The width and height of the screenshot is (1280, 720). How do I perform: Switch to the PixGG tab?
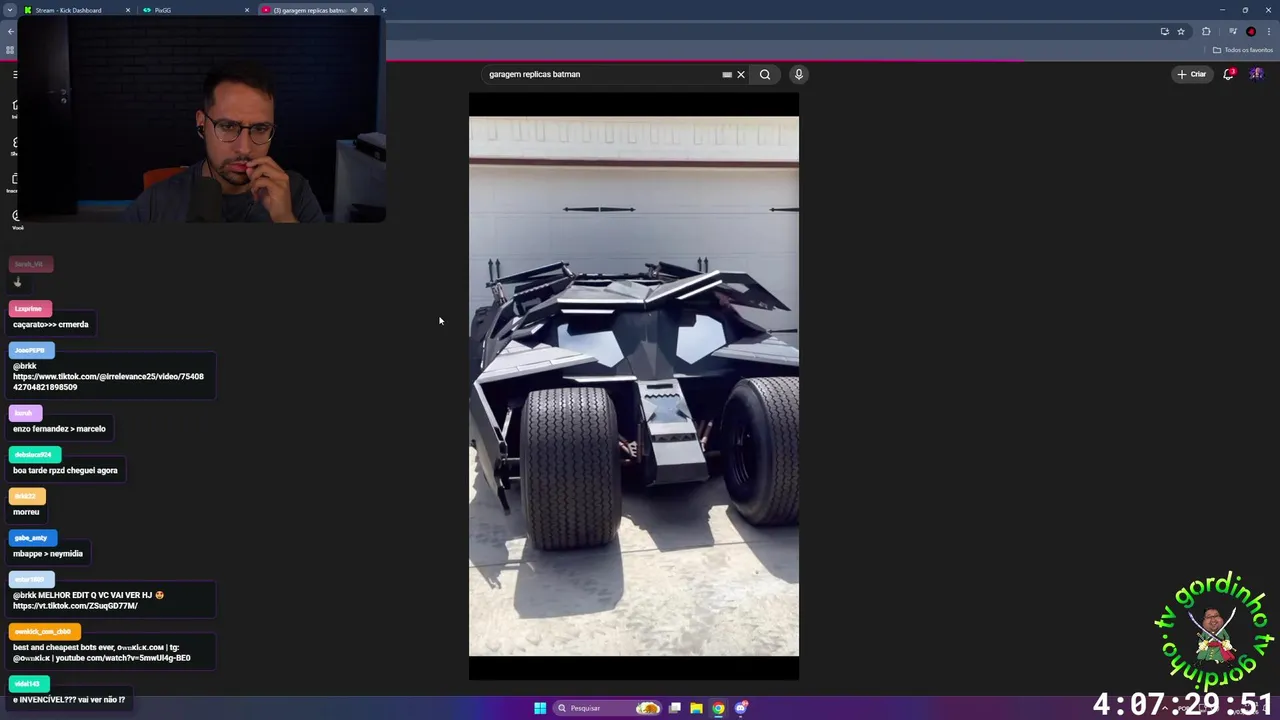coord(195,10)
